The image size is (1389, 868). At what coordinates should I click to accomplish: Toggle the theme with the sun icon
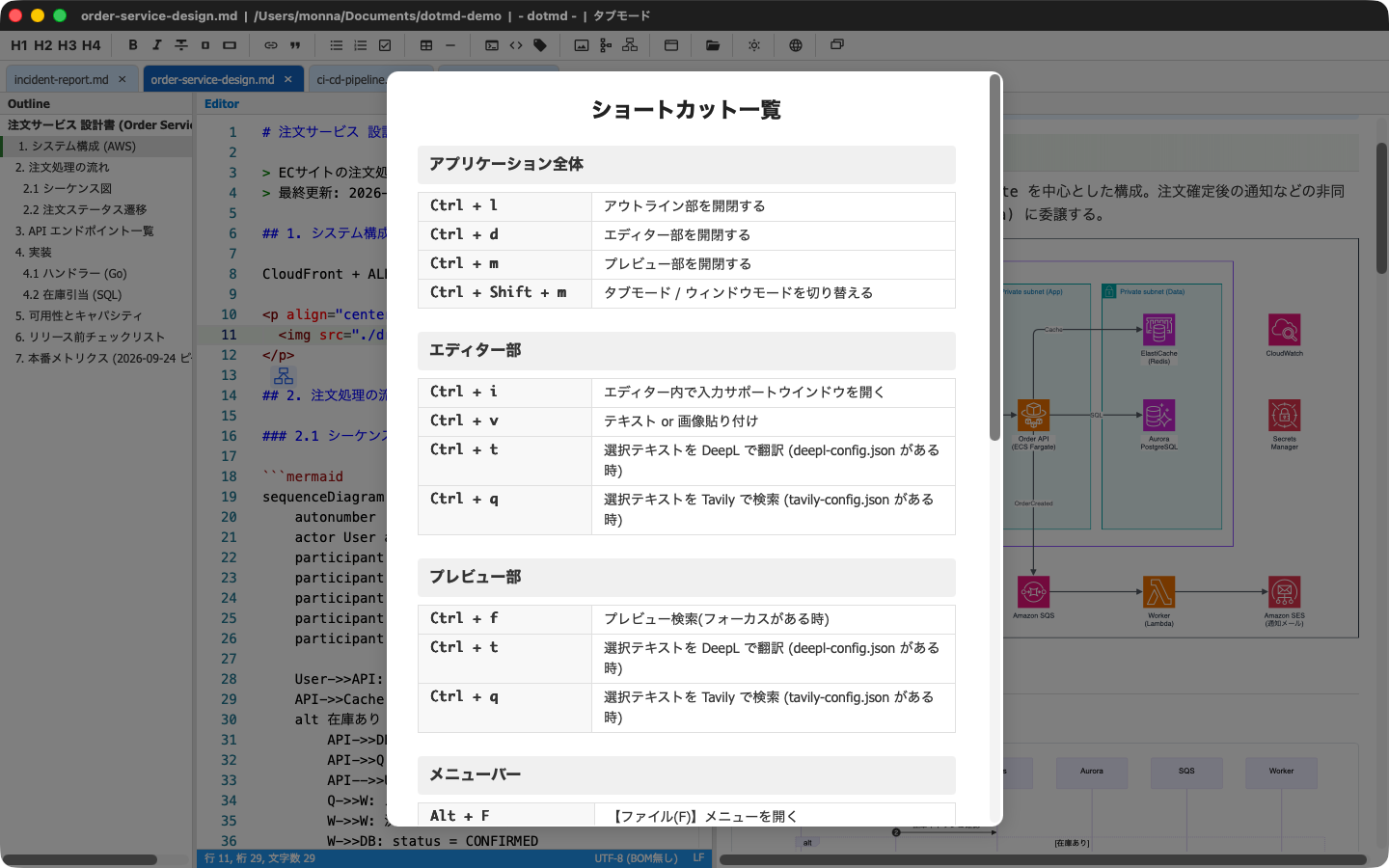[x=754, y=45]
